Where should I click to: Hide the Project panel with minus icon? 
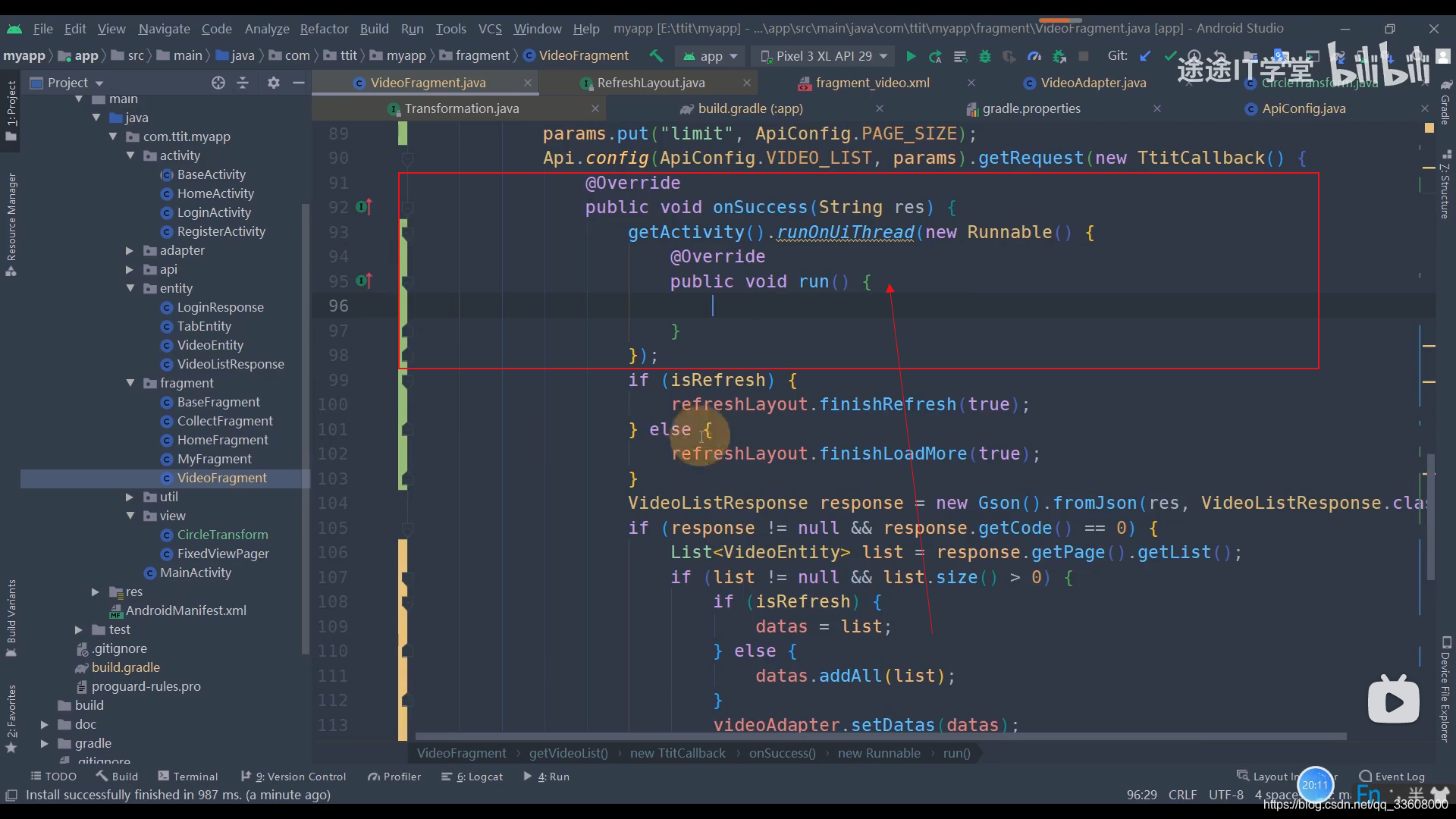point(299,83)
